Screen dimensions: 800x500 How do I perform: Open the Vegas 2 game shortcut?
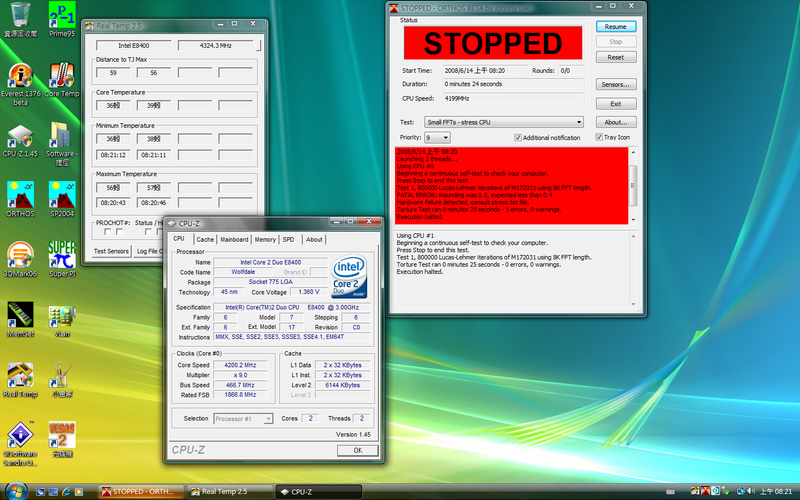62,440
